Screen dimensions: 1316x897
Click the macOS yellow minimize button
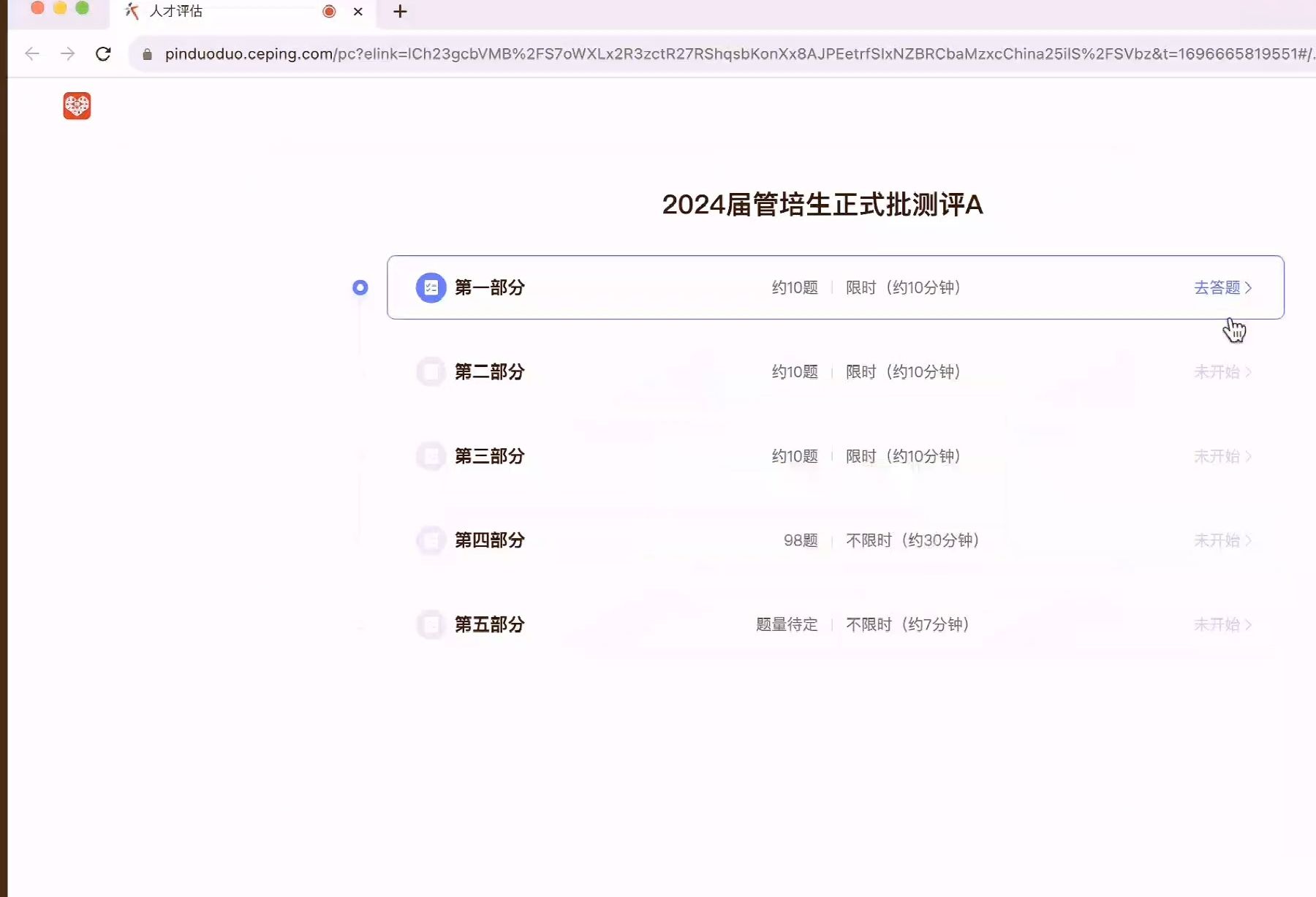(x=60, y=8)
